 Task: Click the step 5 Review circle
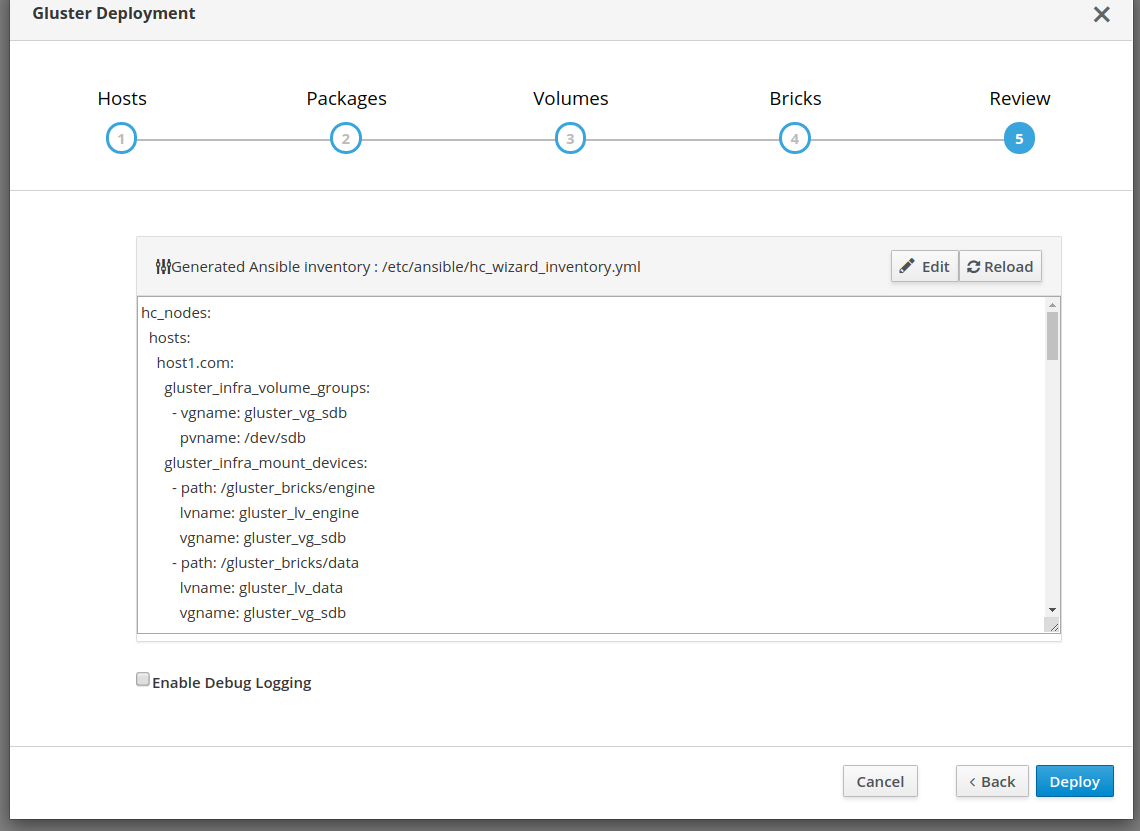tap(1019, 139)
